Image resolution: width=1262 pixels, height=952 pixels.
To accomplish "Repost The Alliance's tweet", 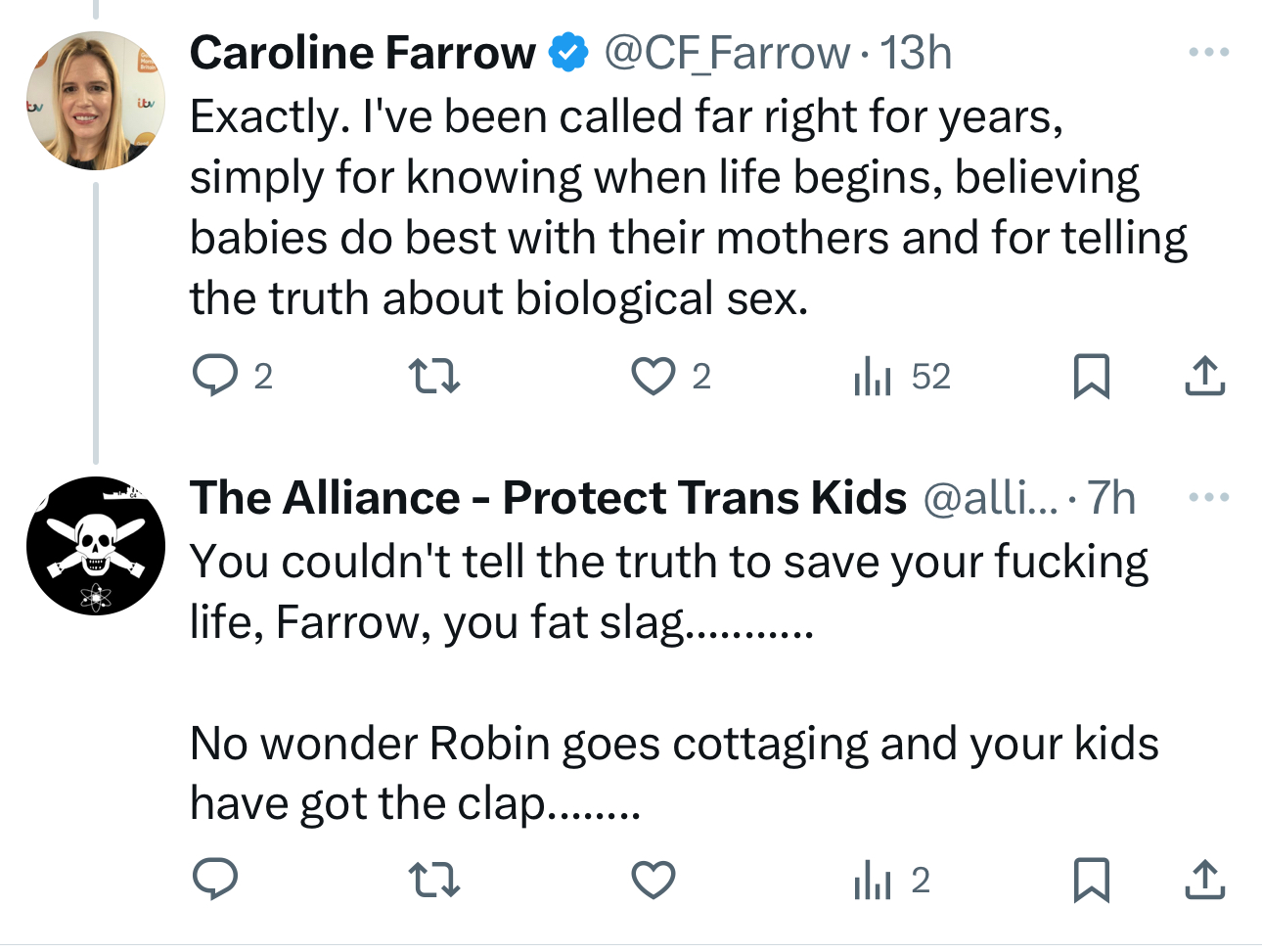I will [433, 880].
